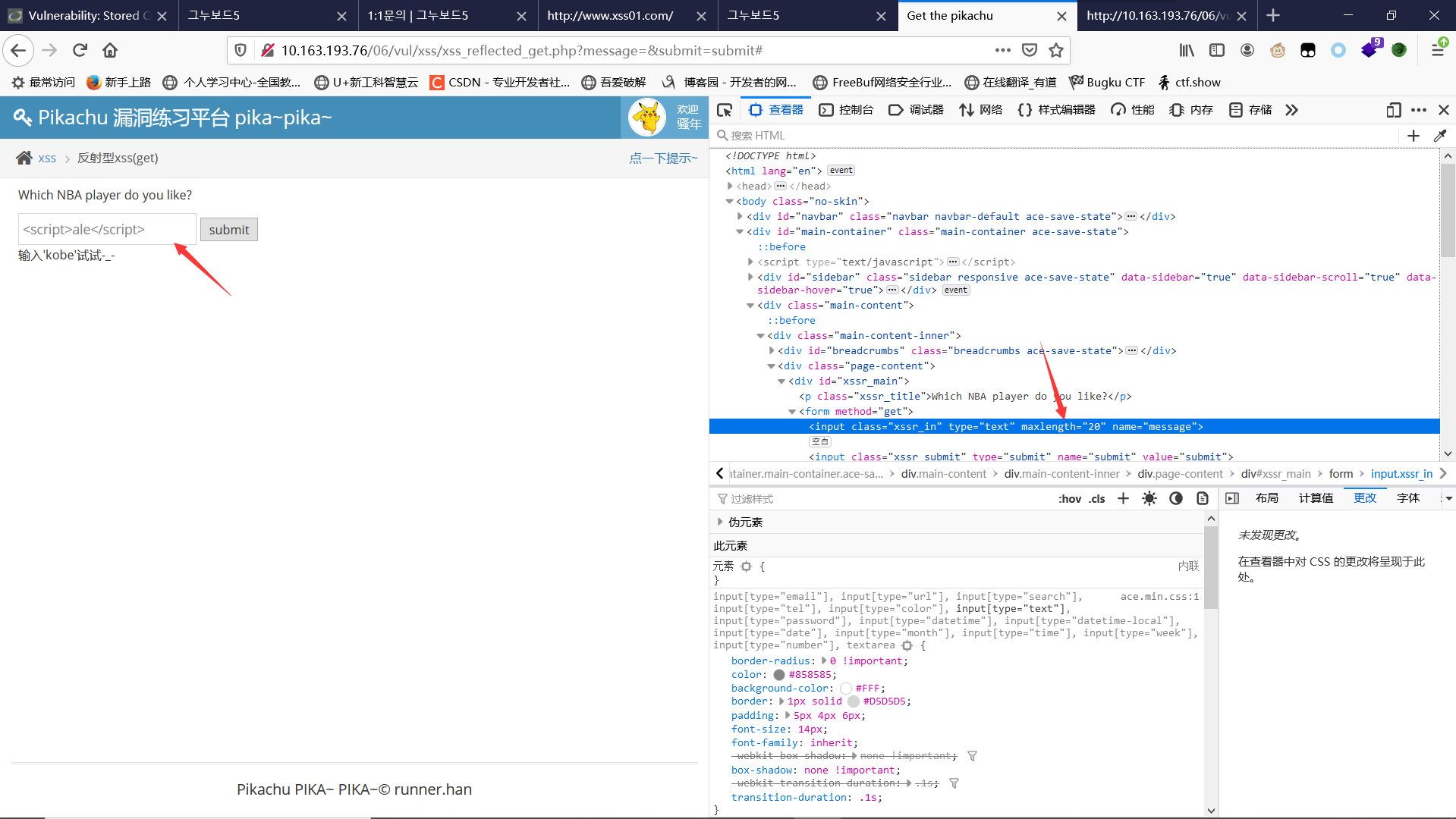
Task: Expand the div#navbar node
Action: (x=741, y=216)
